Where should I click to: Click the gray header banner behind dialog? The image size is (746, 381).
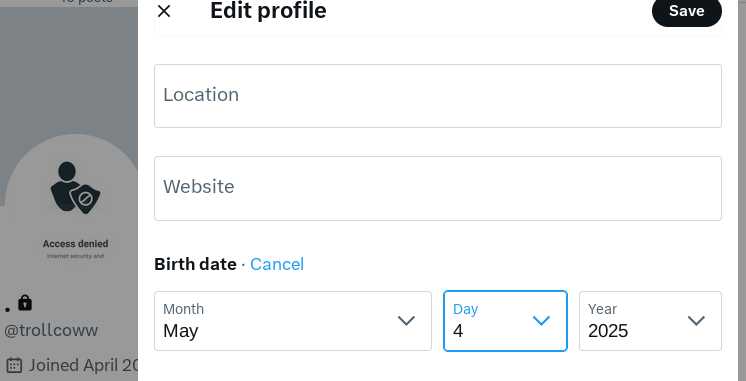69,71
